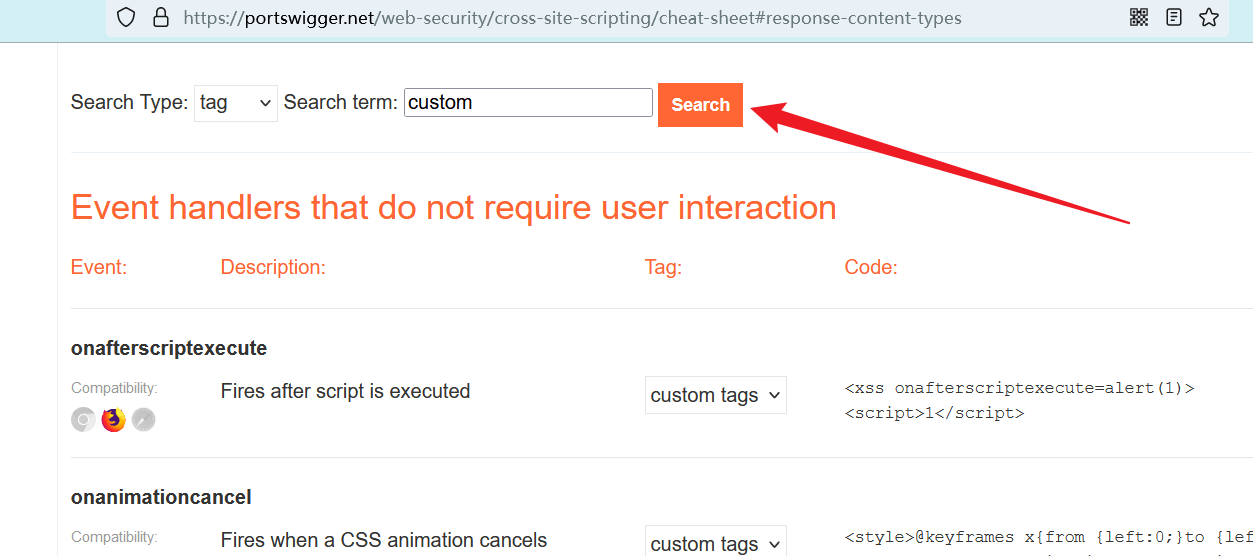The width and height of the screenshot is (1253, 556).
Task: Toggle reader view icon in address bar
Action: (x=1174, y=17)
